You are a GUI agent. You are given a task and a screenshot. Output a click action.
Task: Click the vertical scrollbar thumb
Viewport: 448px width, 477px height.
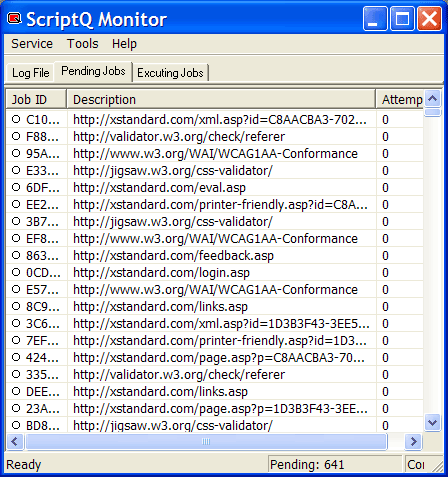[x=433, y=112]
